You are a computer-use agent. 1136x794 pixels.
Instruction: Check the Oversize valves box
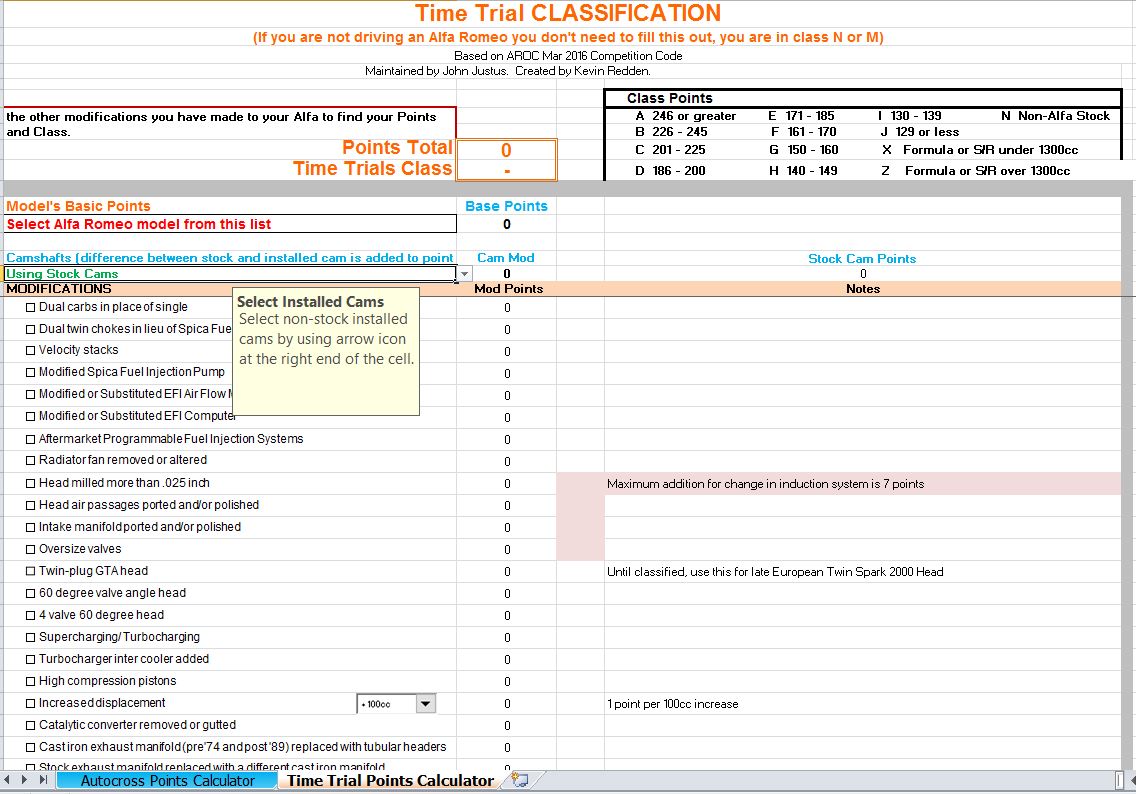tap(30, 549)
